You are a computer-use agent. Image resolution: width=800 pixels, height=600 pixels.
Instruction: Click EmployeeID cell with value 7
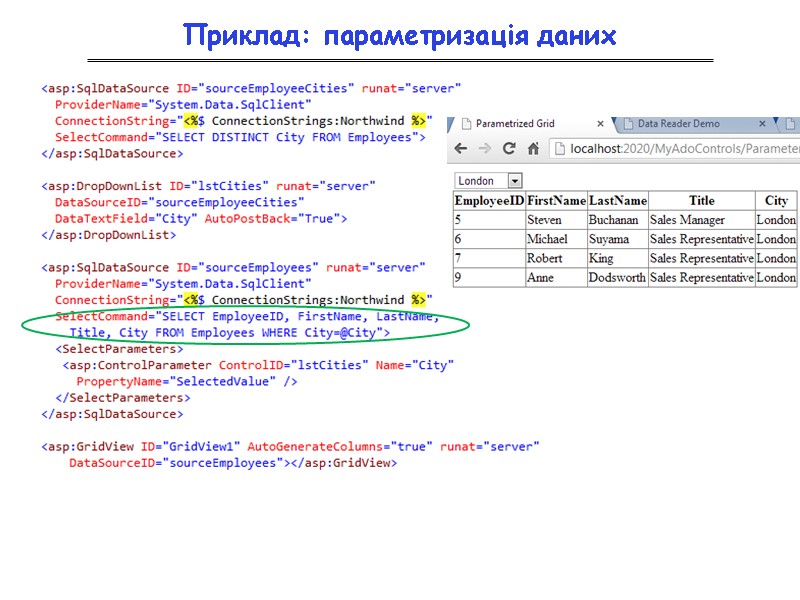point(489,258)
